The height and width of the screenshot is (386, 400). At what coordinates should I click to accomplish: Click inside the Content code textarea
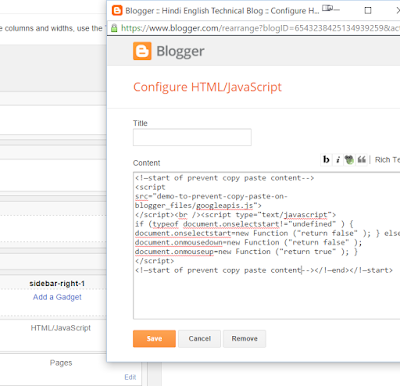coord(267,246)
